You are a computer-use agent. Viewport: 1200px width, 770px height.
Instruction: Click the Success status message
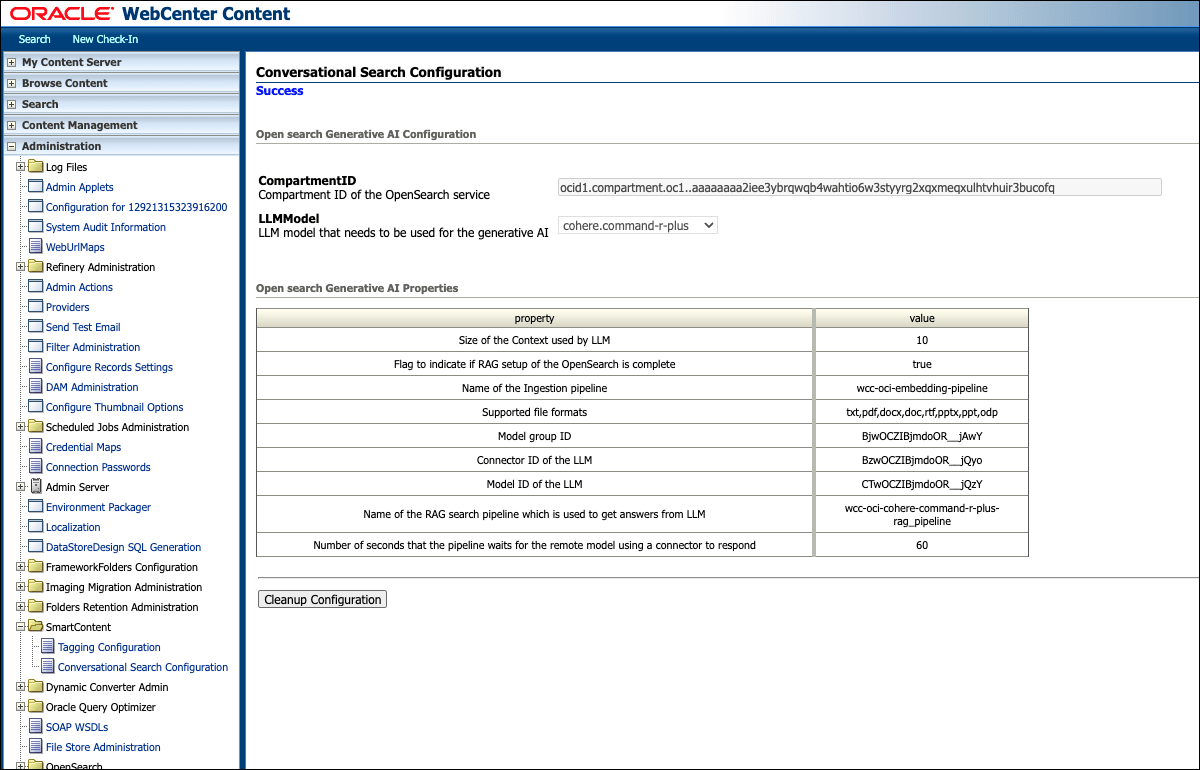(280, 91)
